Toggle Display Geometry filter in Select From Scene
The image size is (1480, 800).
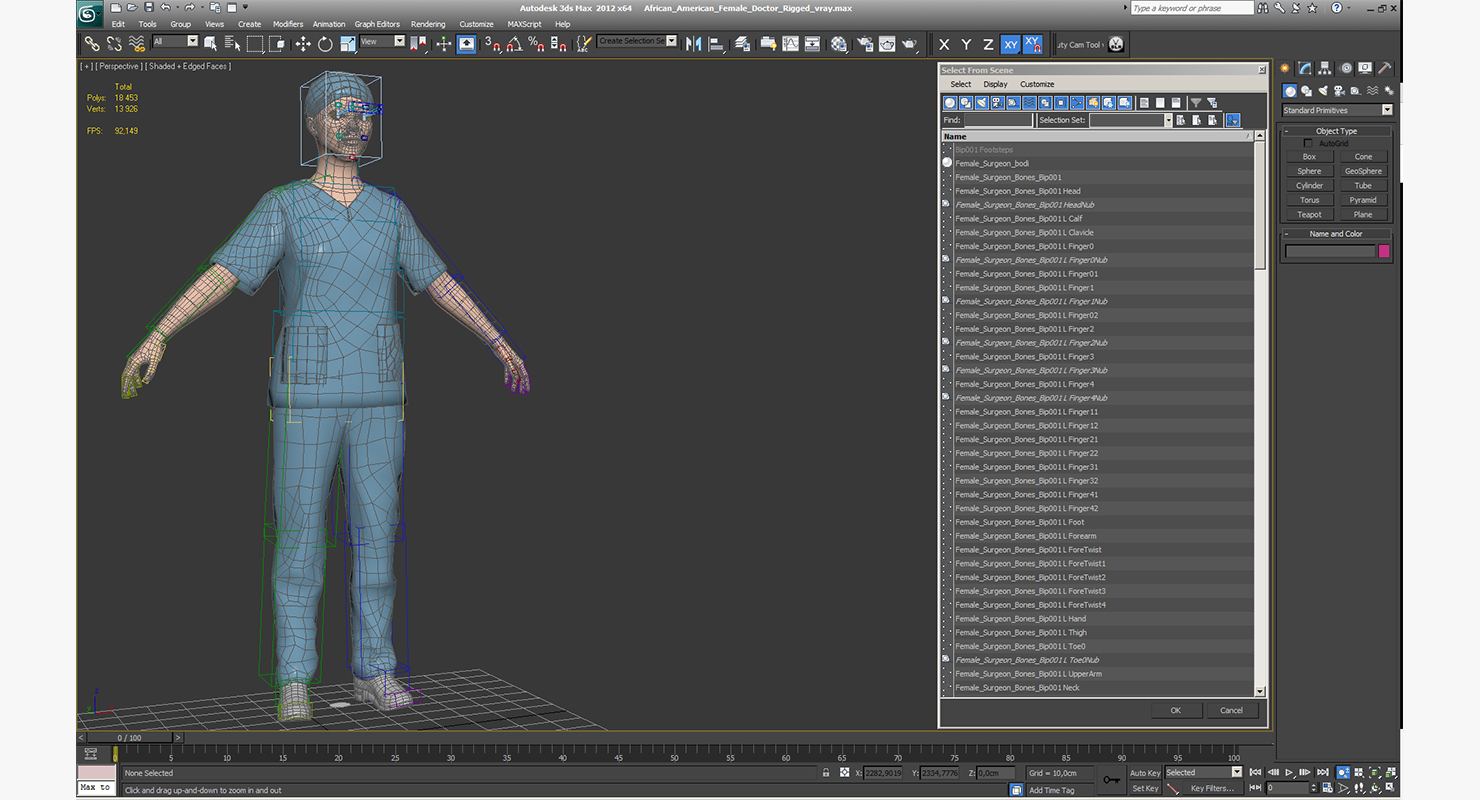click(950, 103)
